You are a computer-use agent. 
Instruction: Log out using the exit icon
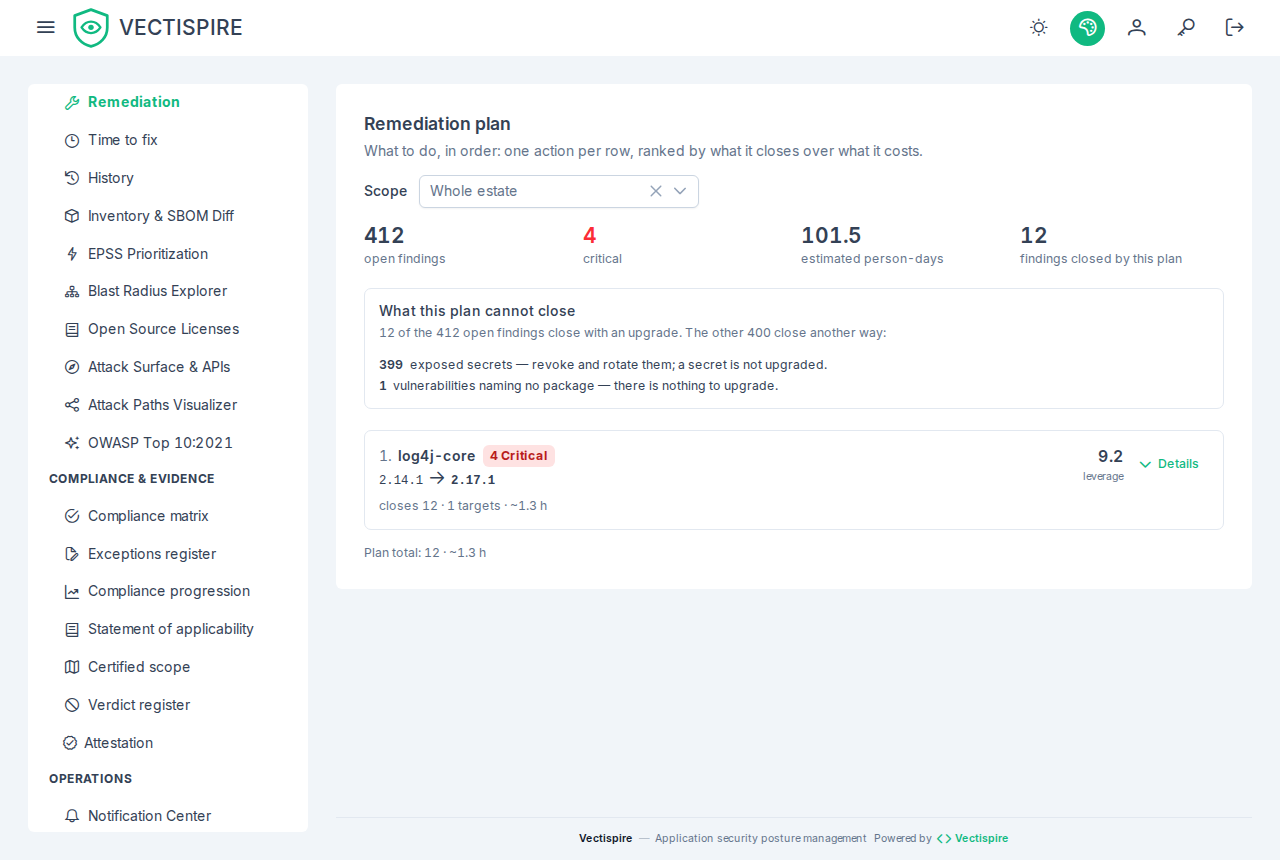[x=1235, y=28]
